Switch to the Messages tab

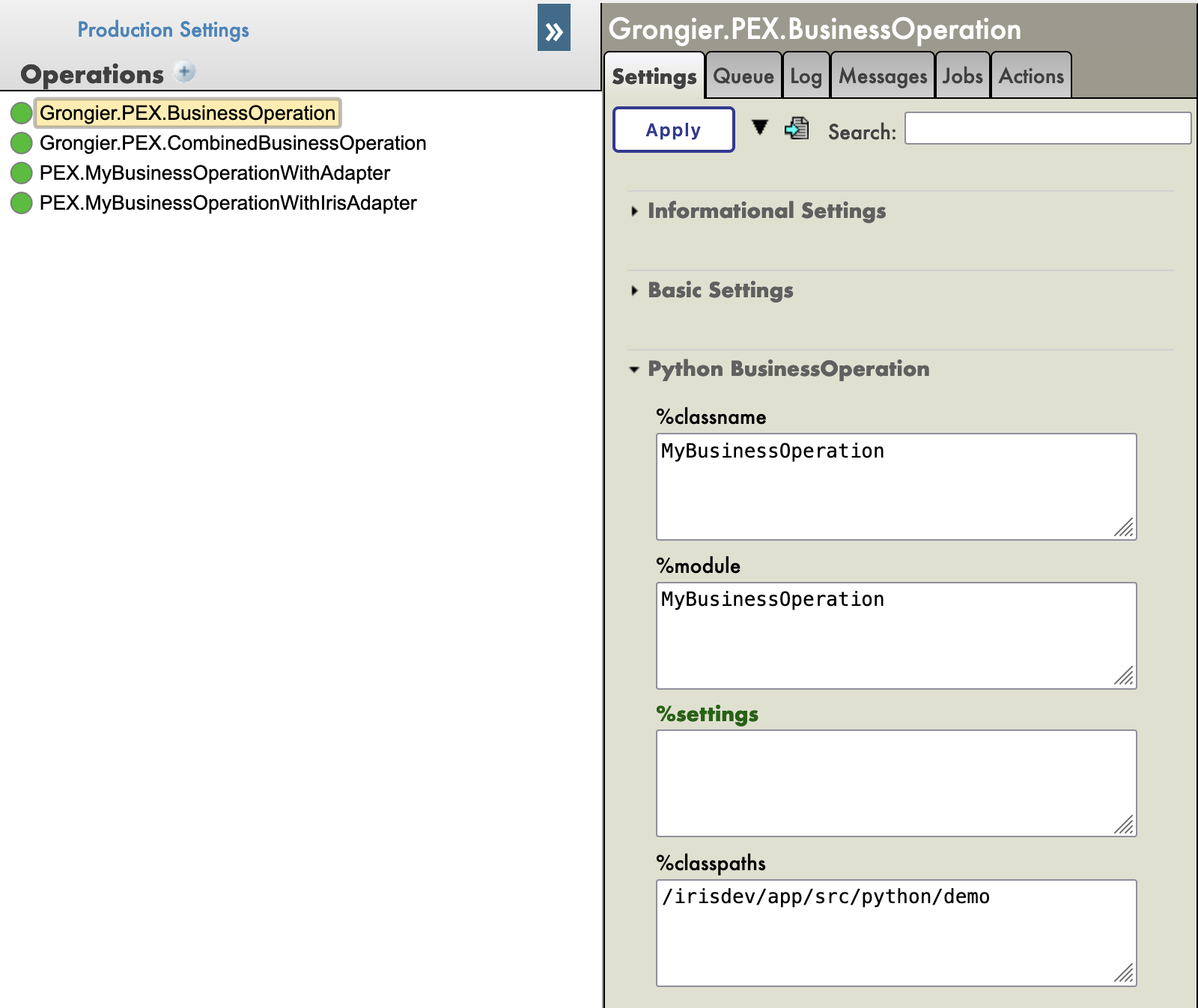point(882,75)
